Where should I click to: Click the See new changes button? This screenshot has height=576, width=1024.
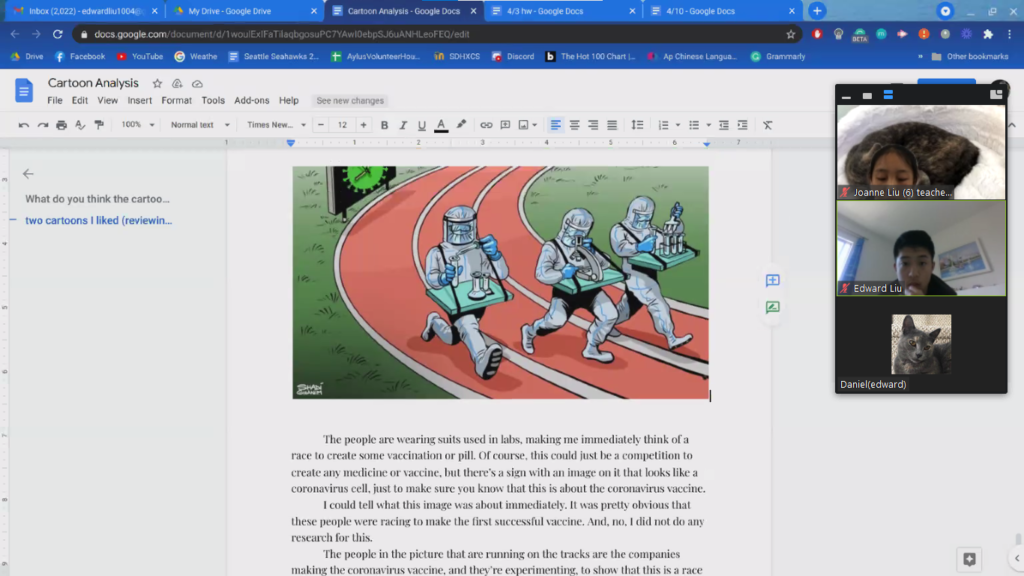pos(350,101)
